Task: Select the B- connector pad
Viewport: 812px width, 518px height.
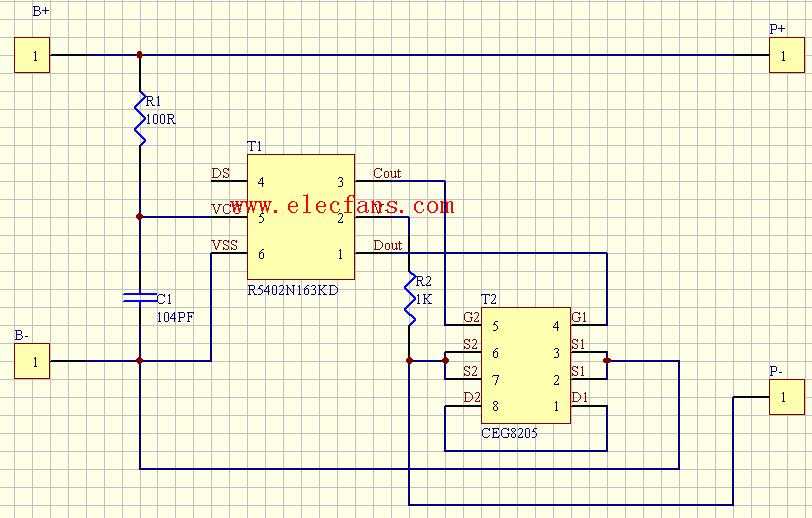Action: tap(32, 361)
